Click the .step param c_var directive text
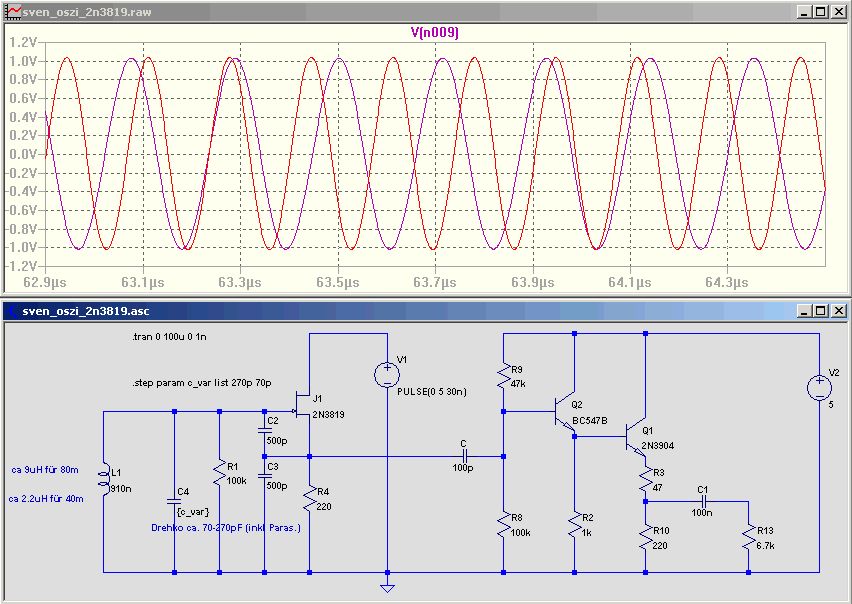This screenshot has width=852, height=604. click(x=202, y=383)
